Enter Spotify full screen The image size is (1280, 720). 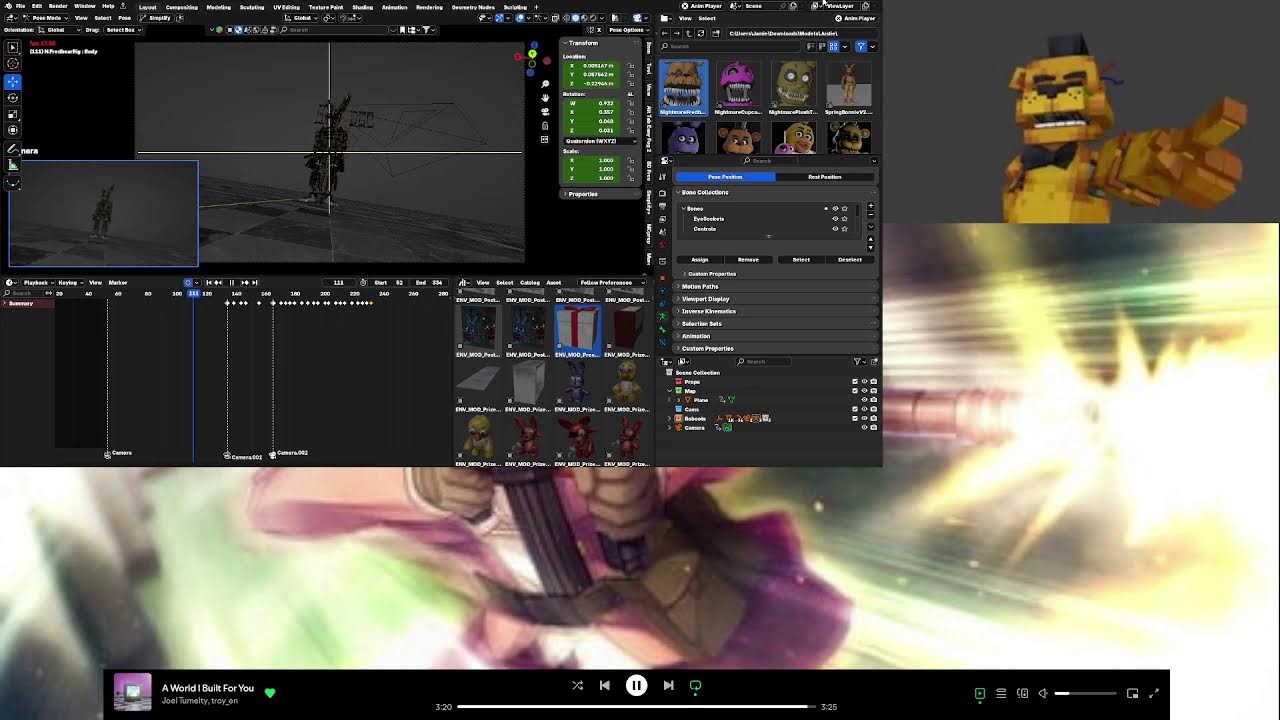[x=1154, y=693]
